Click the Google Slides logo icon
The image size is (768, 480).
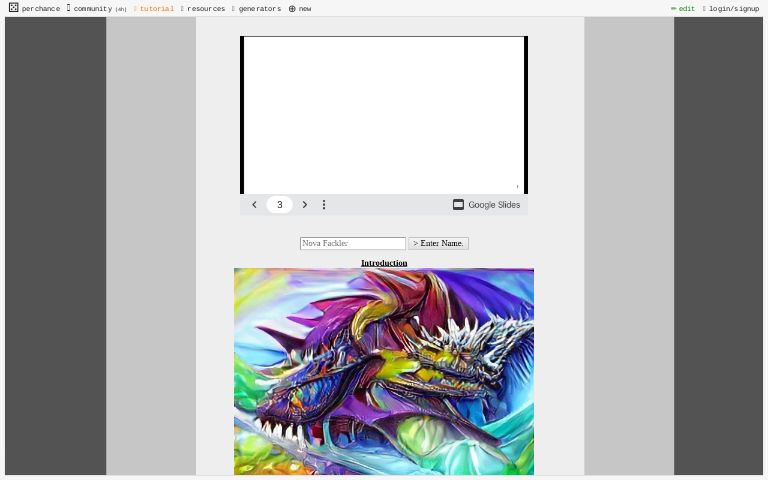point(458,205)
